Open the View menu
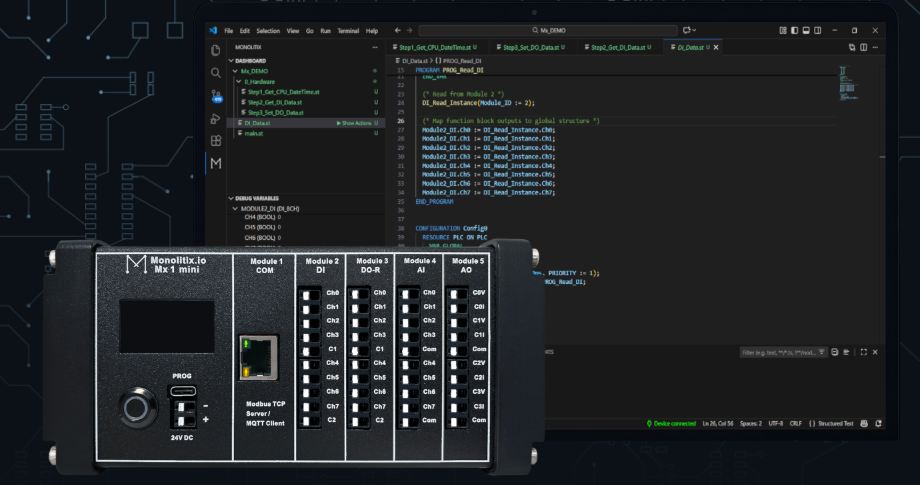This screenshot has height=485, width=920. pyautogui.click(x=293, y=31)
